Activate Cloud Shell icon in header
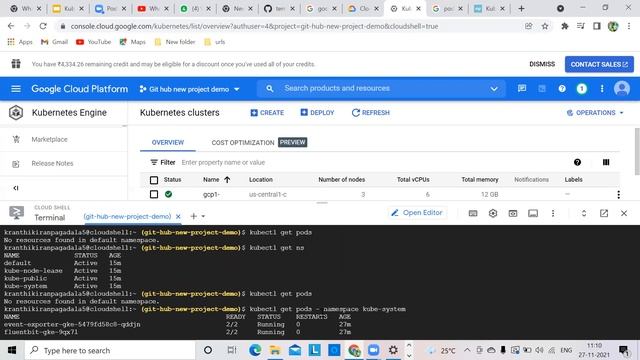Image resolution: width=640 pixels, height=360 pixels. [542, 89]
